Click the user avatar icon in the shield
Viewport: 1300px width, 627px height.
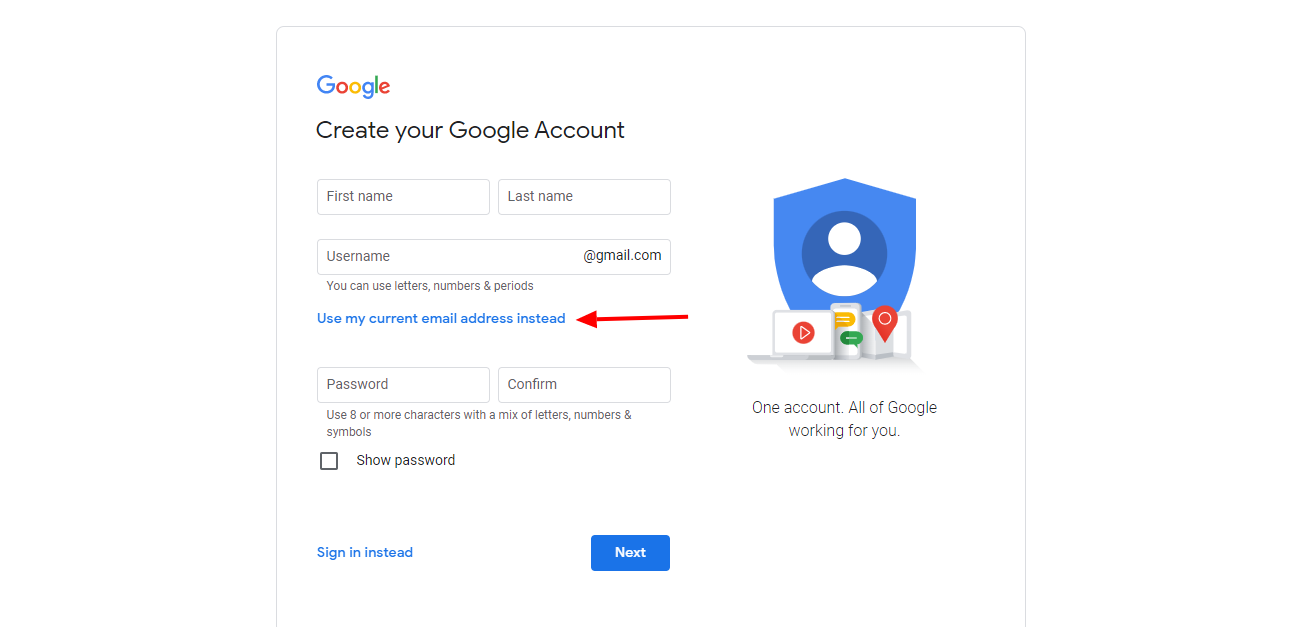[844, 252]
